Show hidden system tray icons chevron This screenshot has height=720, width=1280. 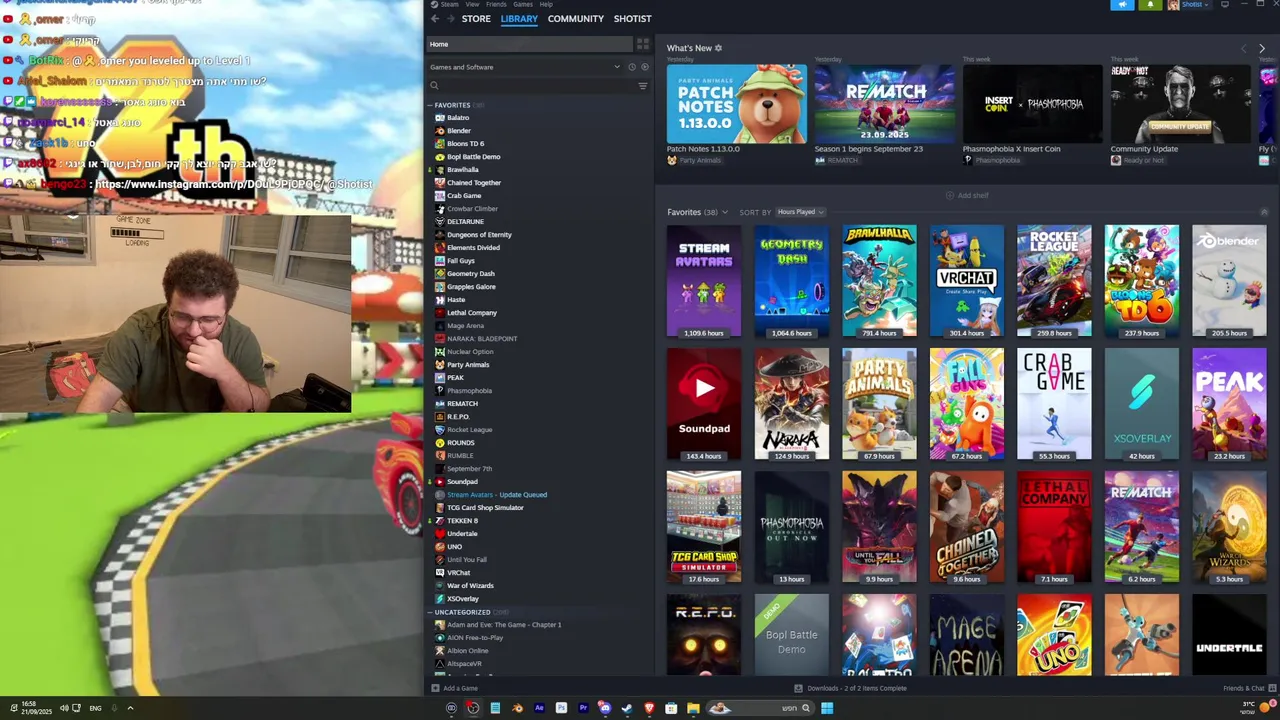(130, 708)
